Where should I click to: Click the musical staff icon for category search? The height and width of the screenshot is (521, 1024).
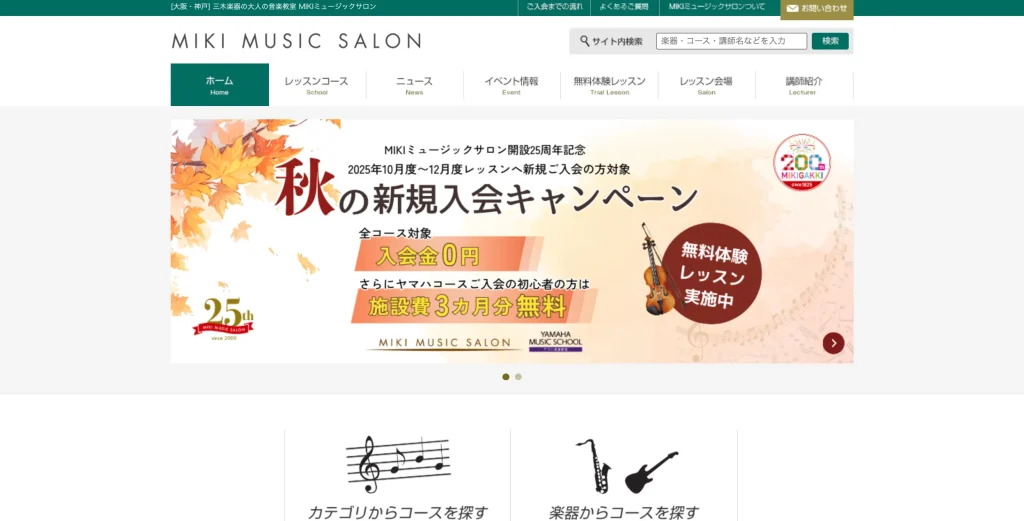pos(398,464)
